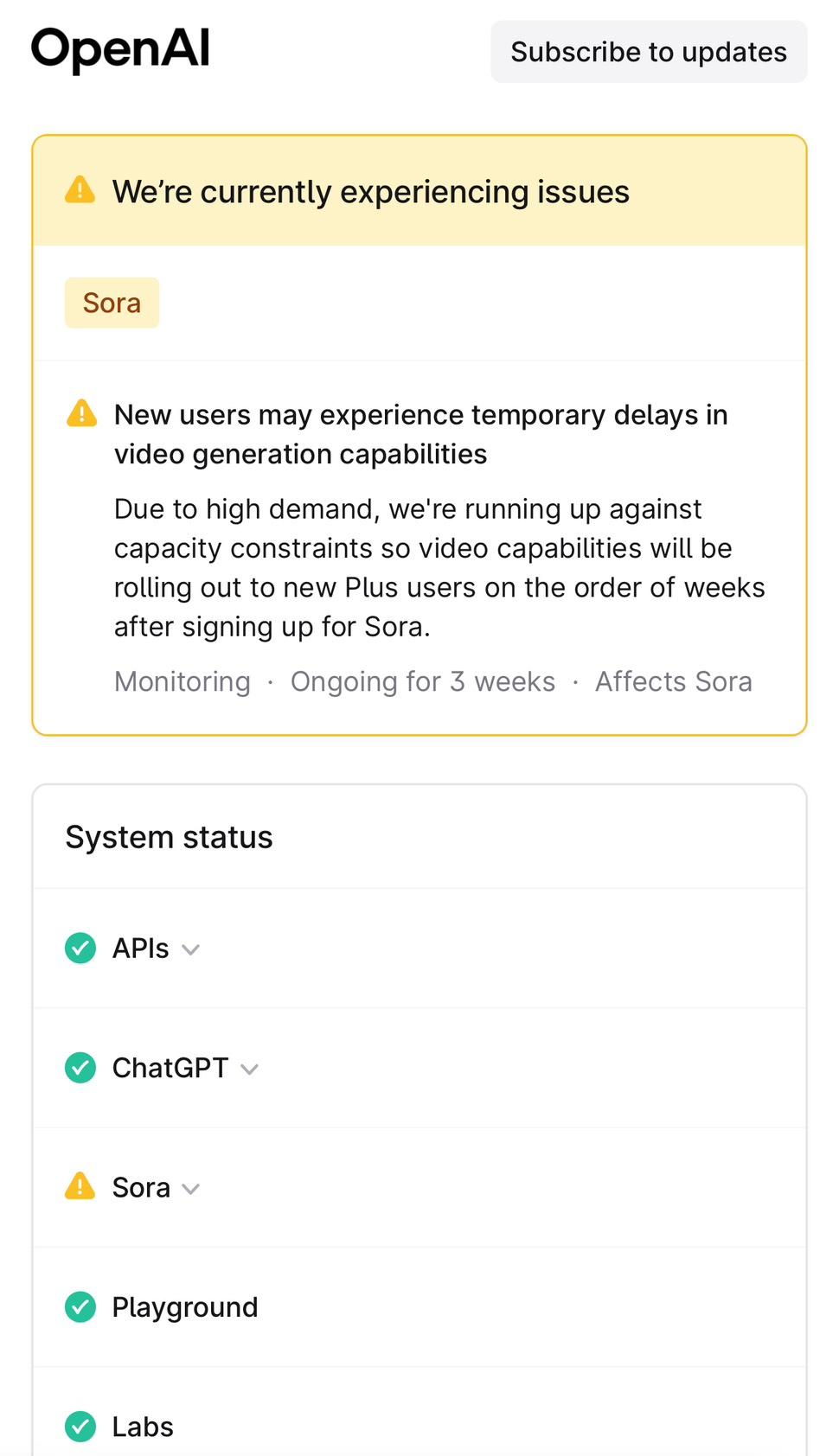The image size is (839, 1456).
Task: Click the warning icon beside the incident title
Action: pyautogui.click(x=82, y=414)
